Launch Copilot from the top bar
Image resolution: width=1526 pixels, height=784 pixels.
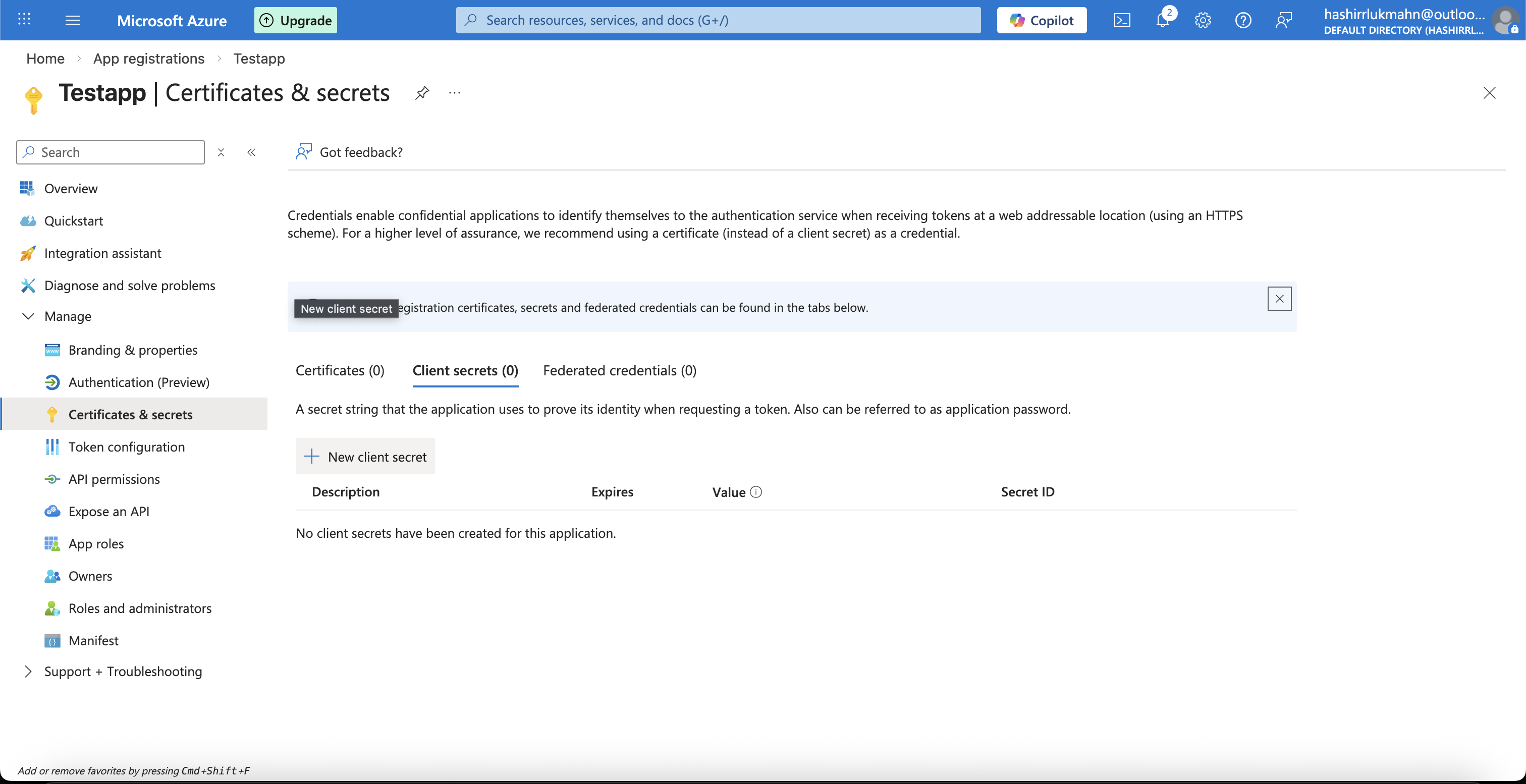(x=1042, y=20)
